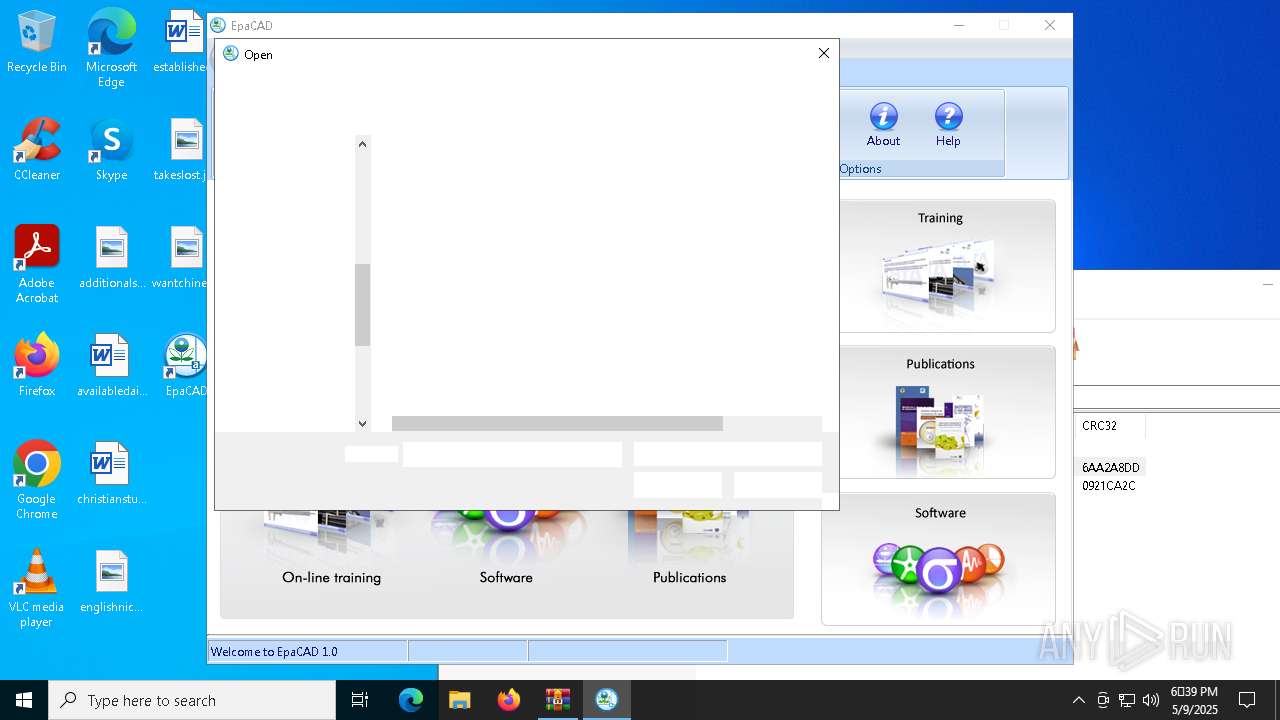This screenshot has height=720, width=1280.
Task: Open the Windows Start menu
Action: (24, 700)
